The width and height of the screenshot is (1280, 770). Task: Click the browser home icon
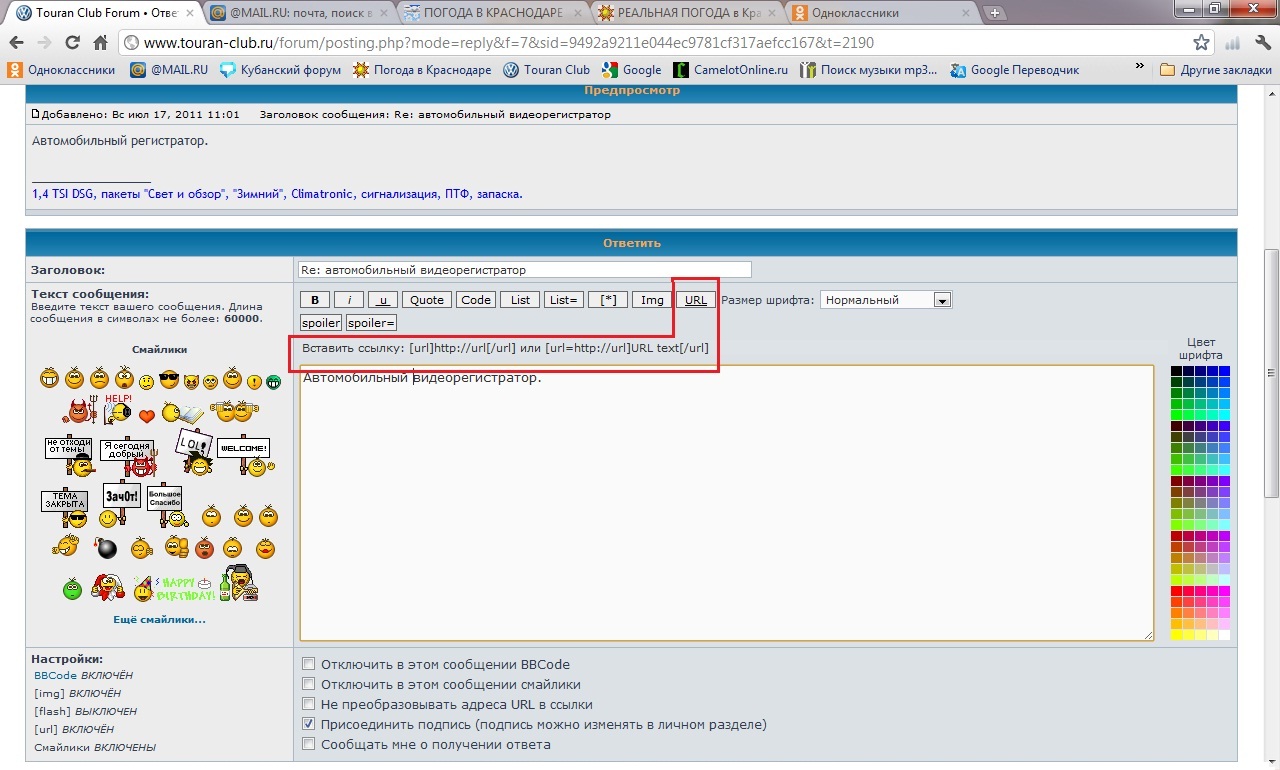[x=100, y=43]
